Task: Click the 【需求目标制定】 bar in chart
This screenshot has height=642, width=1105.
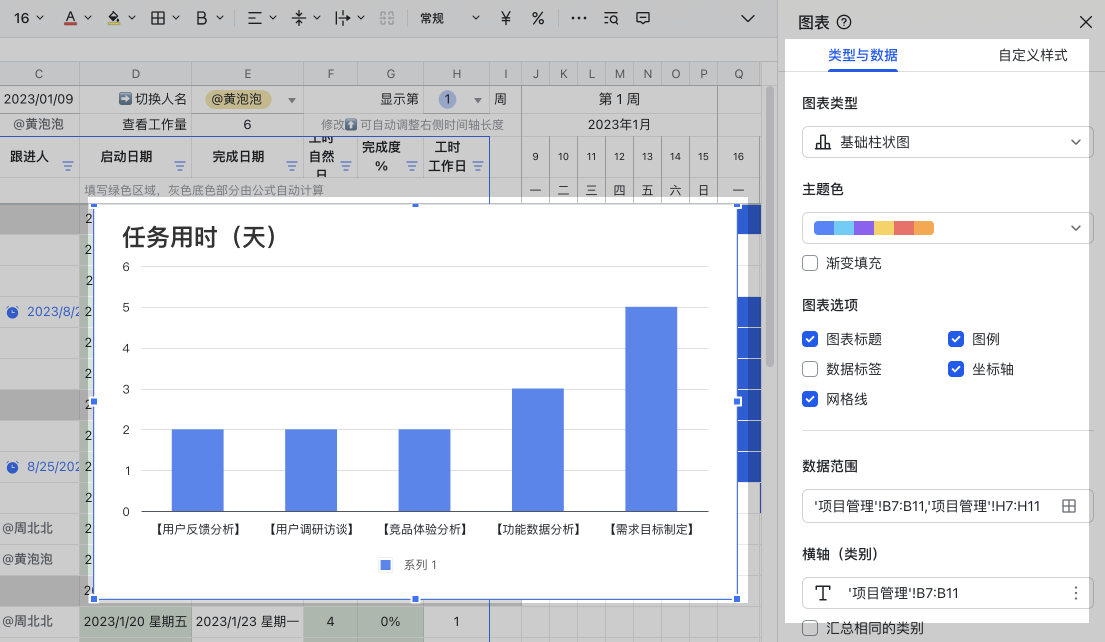Action: [651, 409]
